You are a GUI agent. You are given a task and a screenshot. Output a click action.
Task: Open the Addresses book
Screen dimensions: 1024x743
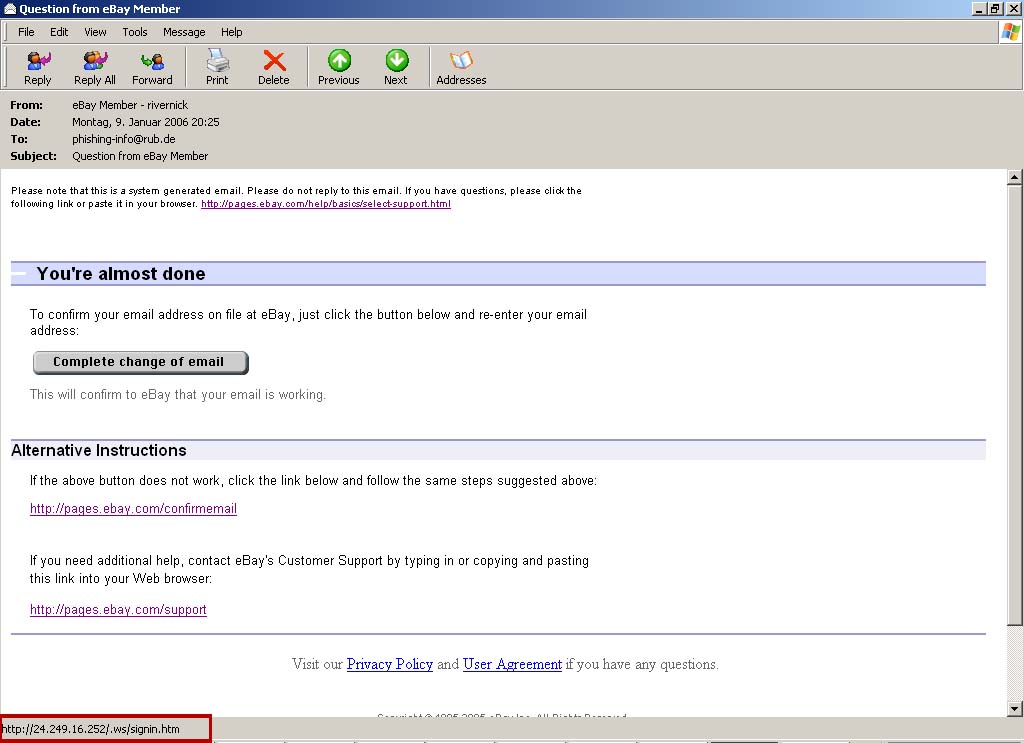coord(461,68)
